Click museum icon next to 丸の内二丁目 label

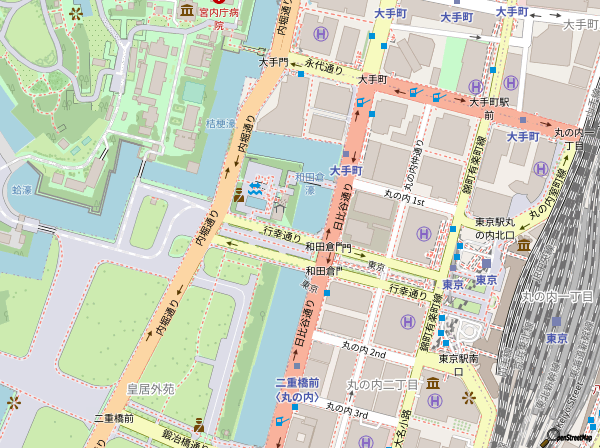tap(431, 385)
